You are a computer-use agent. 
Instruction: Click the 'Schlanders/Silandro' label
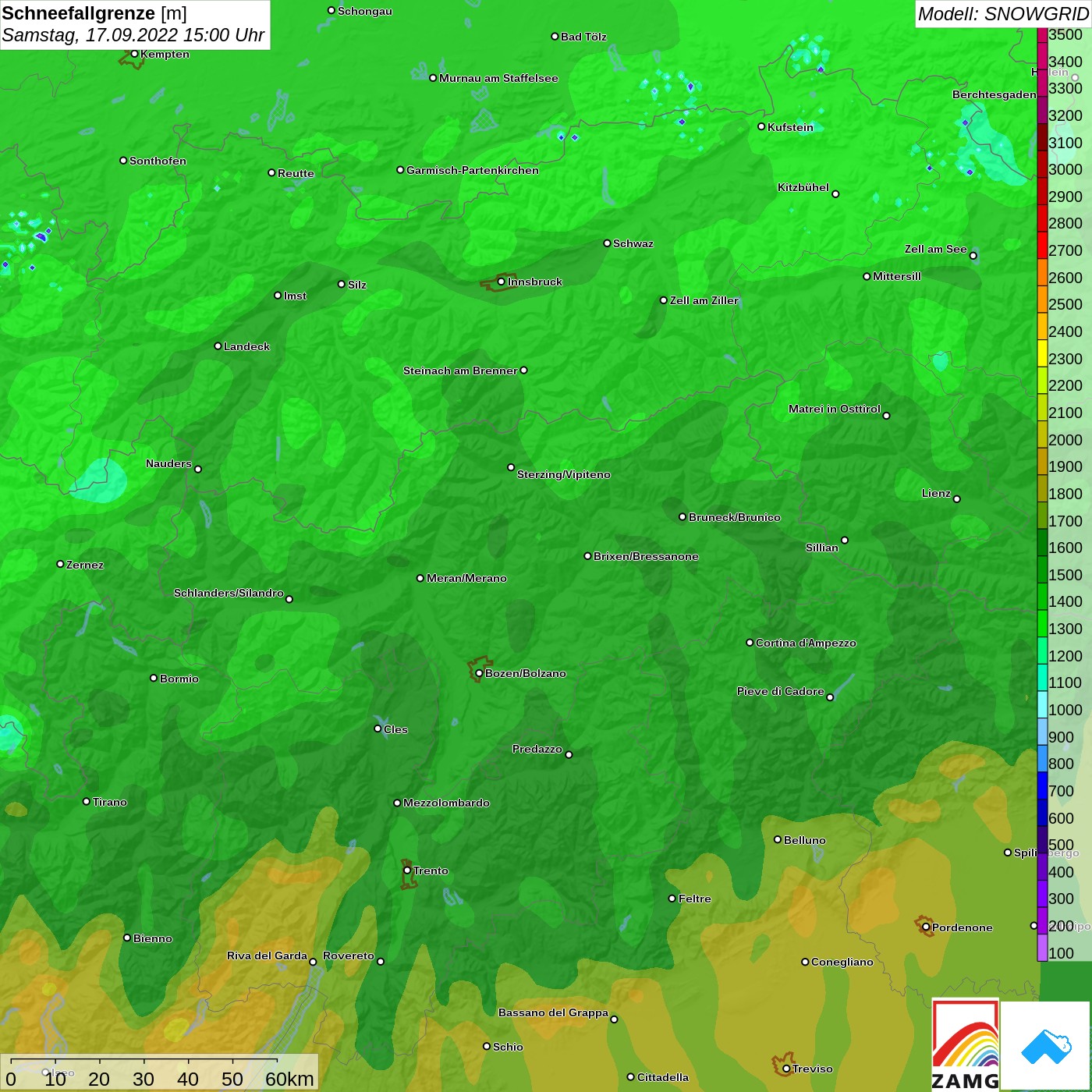coord(229,593)
